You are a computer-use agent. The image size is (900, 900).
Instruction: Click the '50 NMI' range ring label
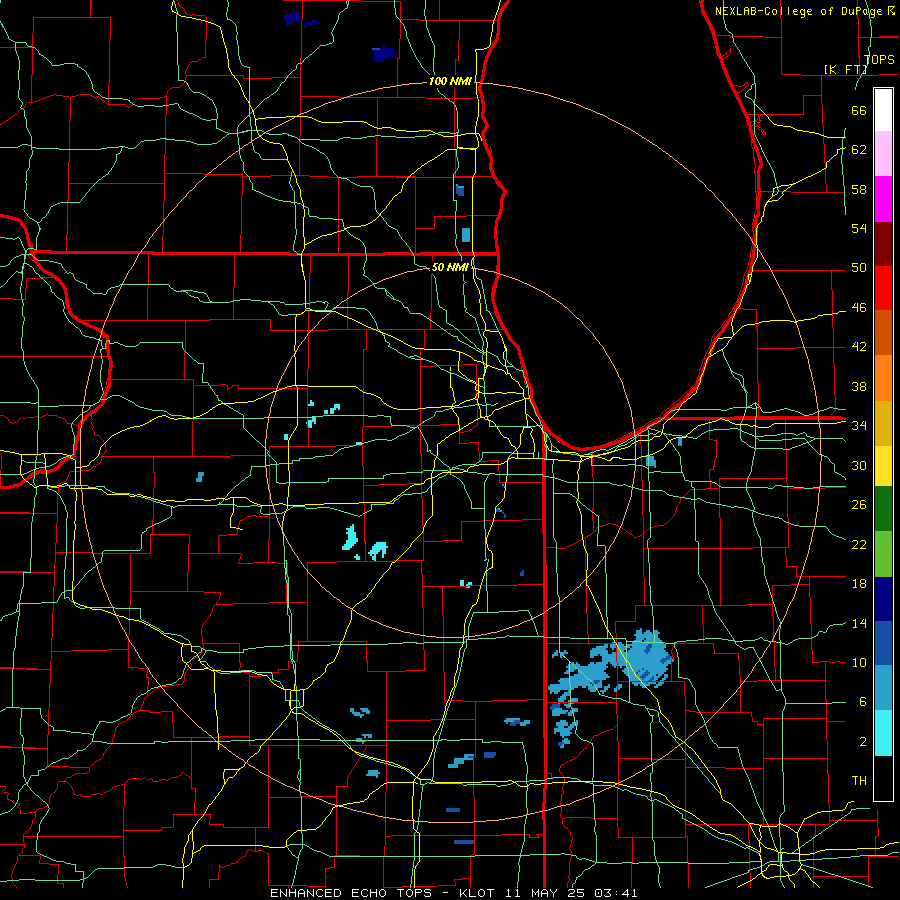click(450, 267)
